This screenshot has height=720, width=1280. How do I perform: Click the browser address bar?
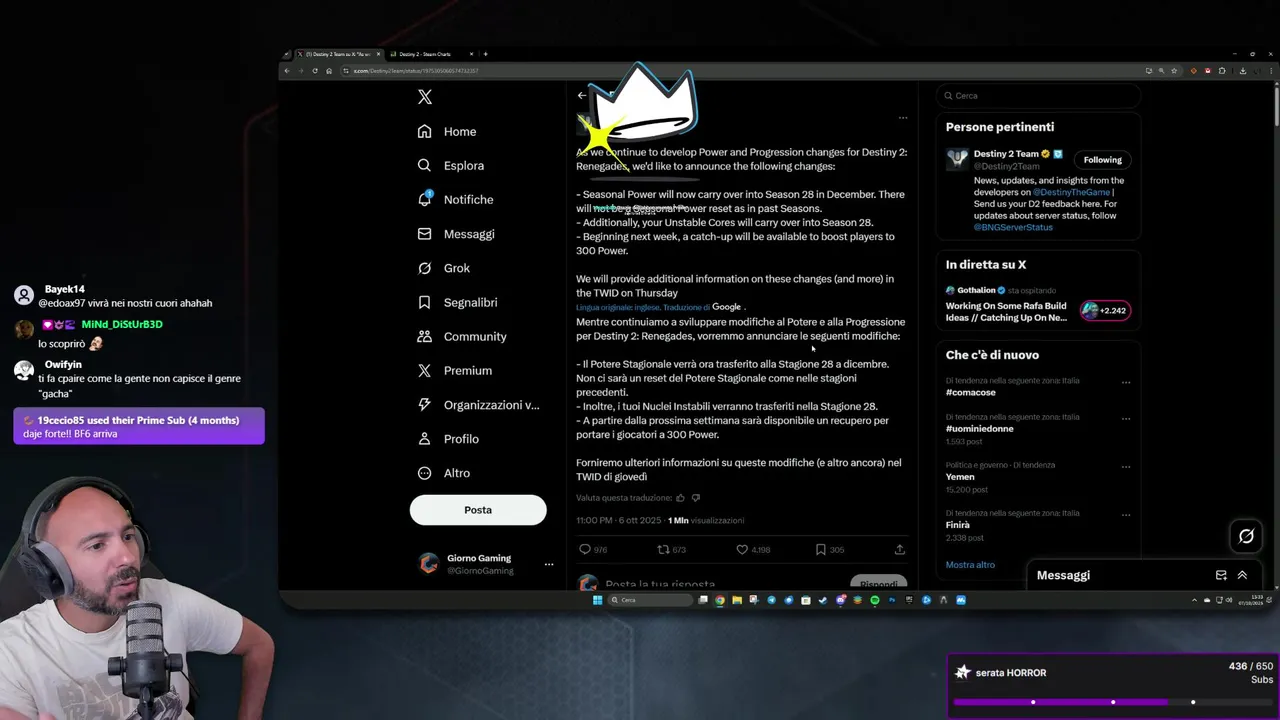coord(740,71)
